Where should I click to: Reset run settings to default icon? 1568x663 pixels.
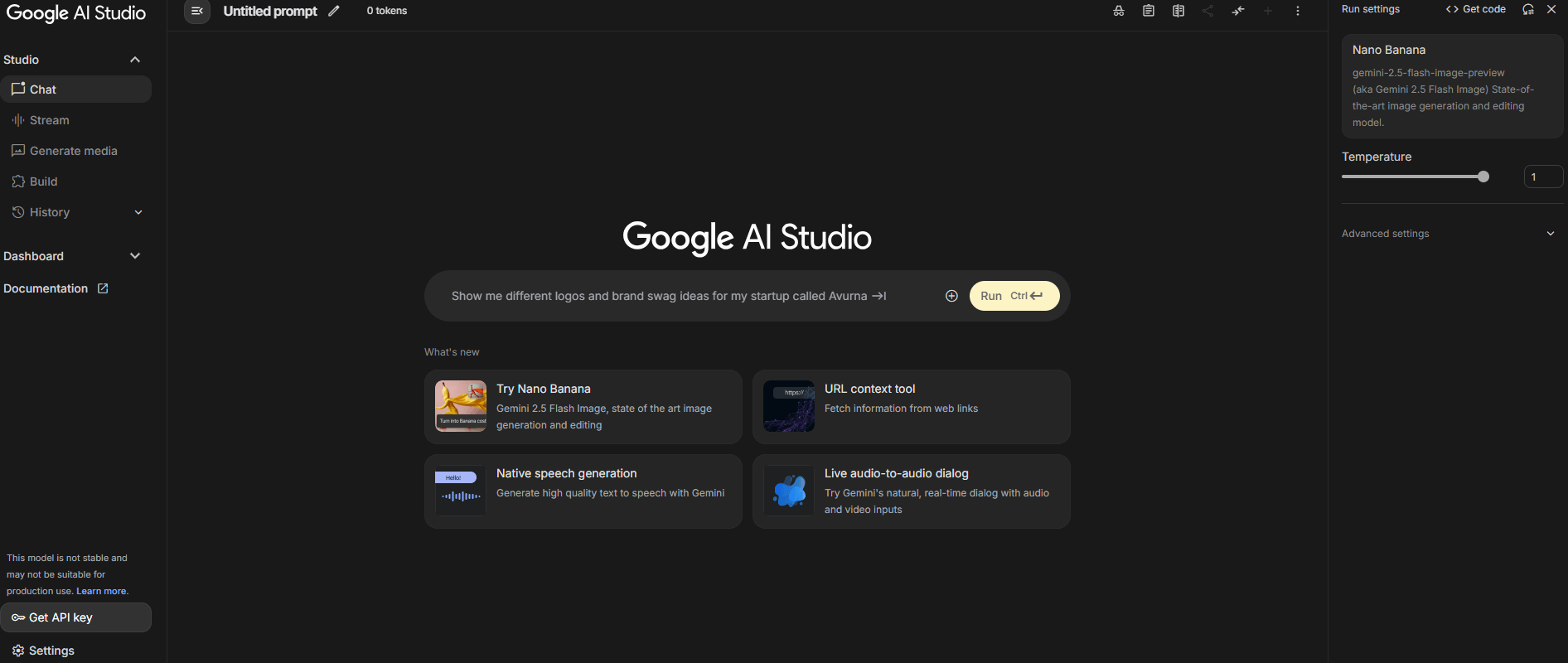[1528, 9]
